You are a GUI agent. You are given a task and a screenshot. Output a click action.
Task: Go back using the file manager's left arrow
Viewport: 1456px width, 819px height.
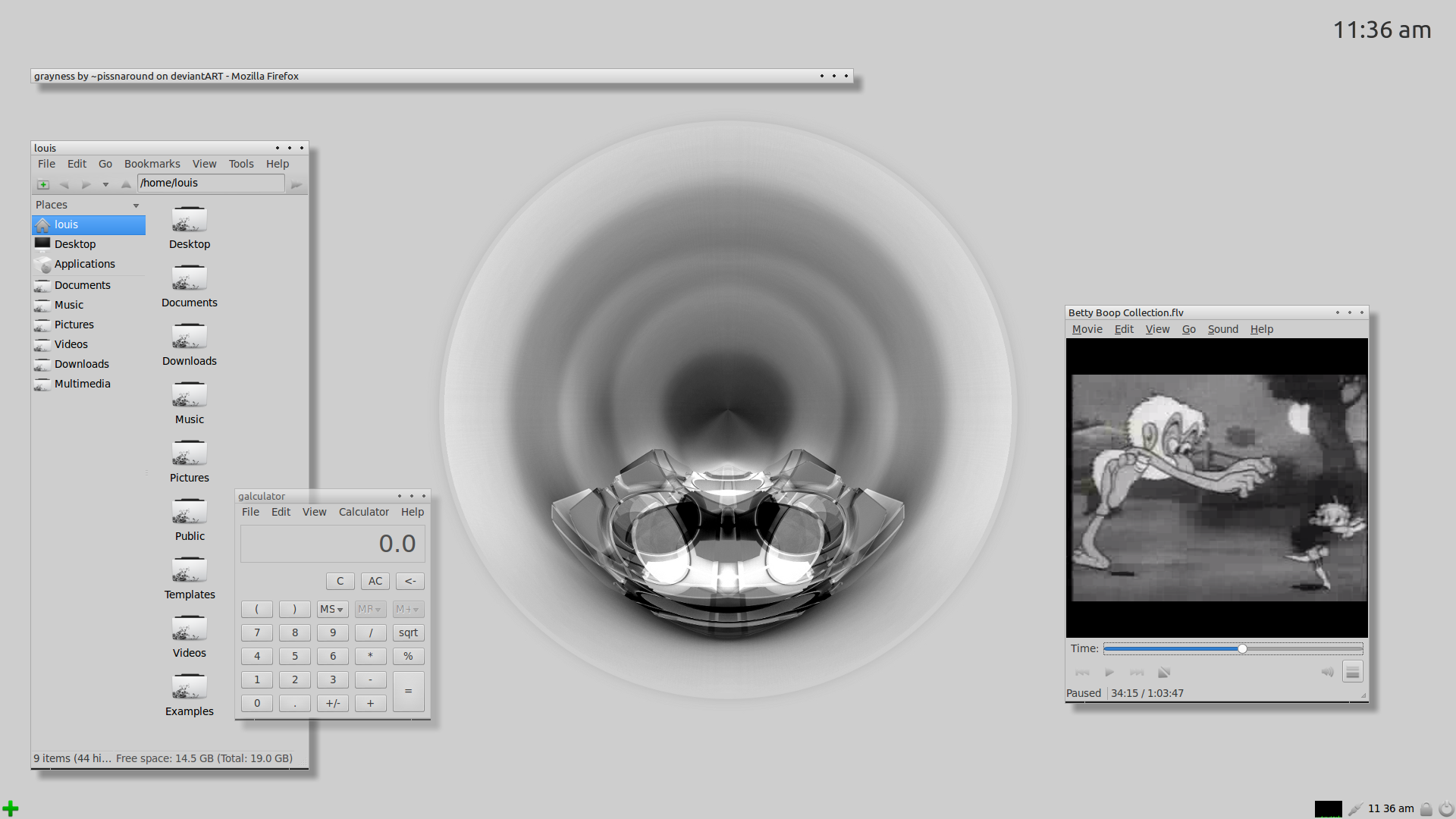click(x=64, y=184)
